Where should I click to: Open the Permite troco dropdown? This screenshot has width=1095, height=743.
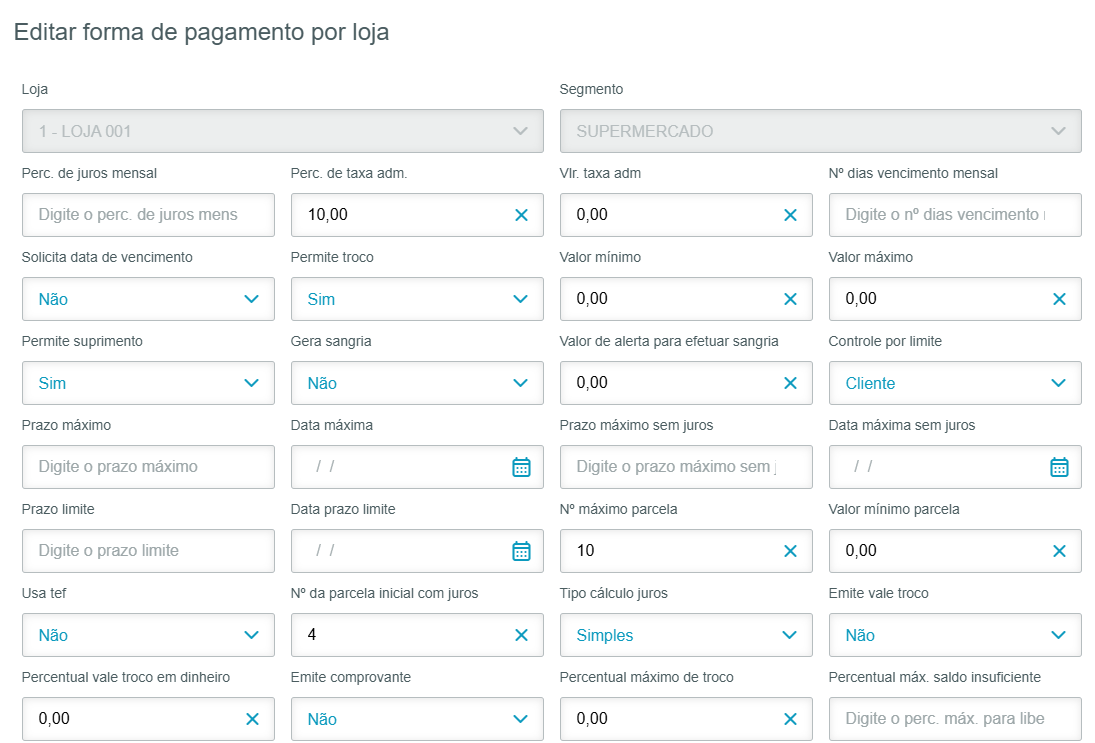(417, 299)
